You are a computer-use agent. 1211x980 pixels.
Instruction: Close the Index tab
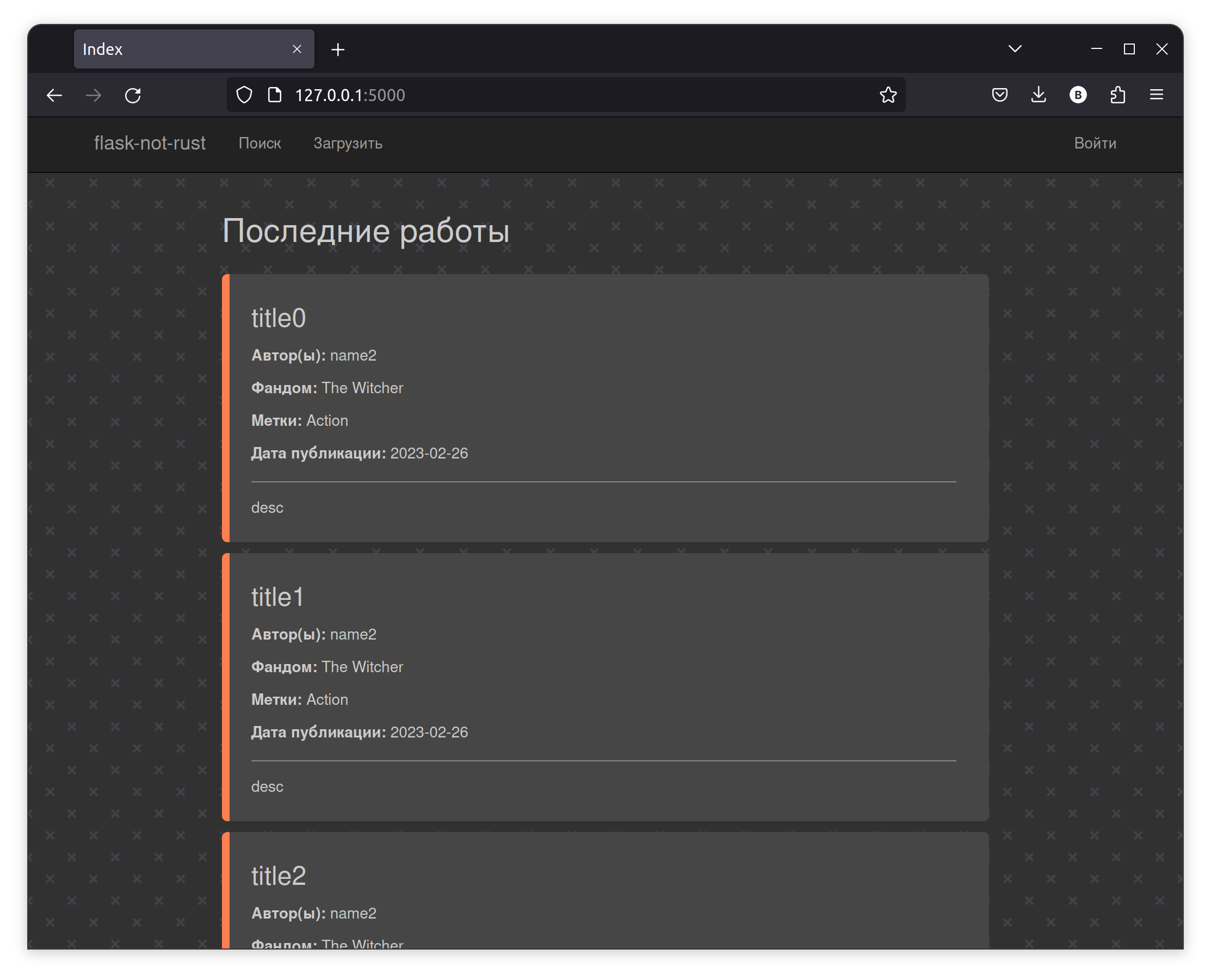point(297,49)
